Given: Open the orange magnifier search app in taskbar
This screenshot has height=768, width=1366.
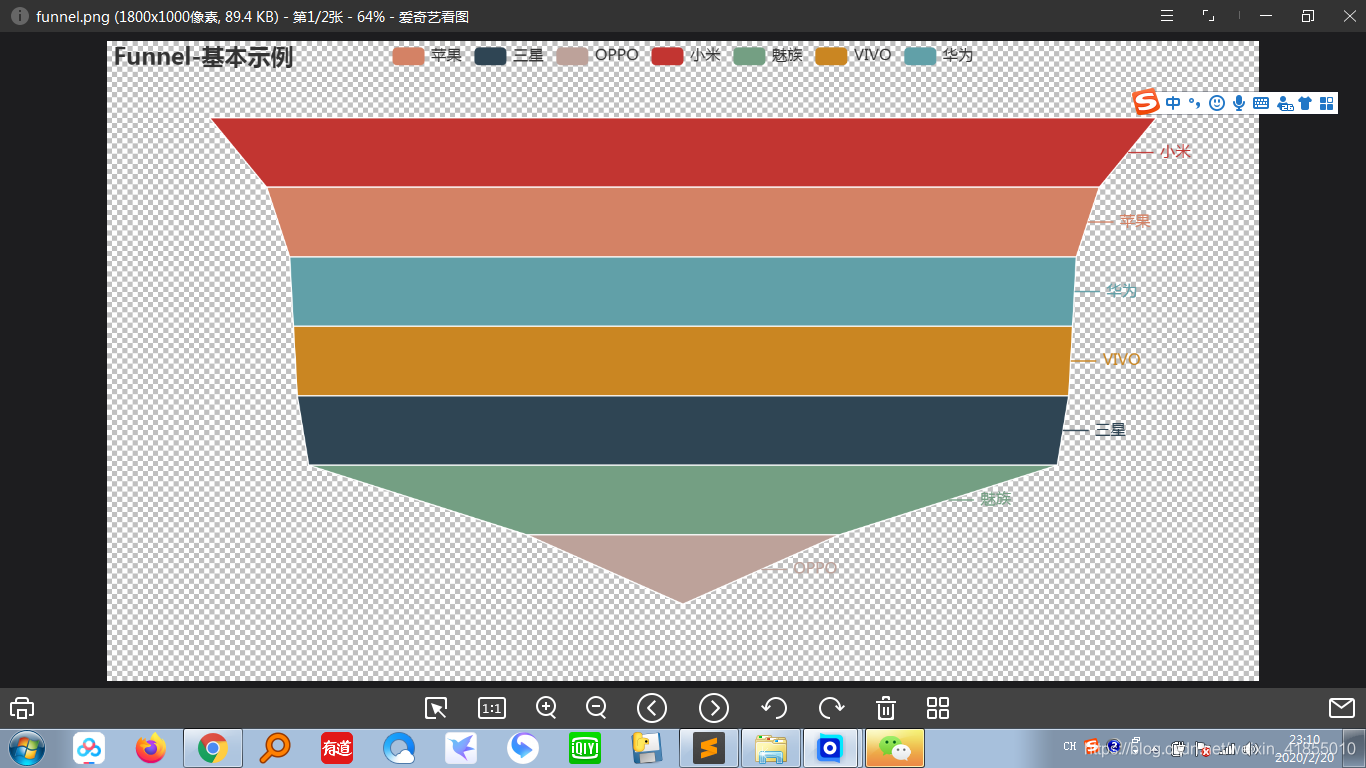Looking at the screenshot, I should [274, 747].
